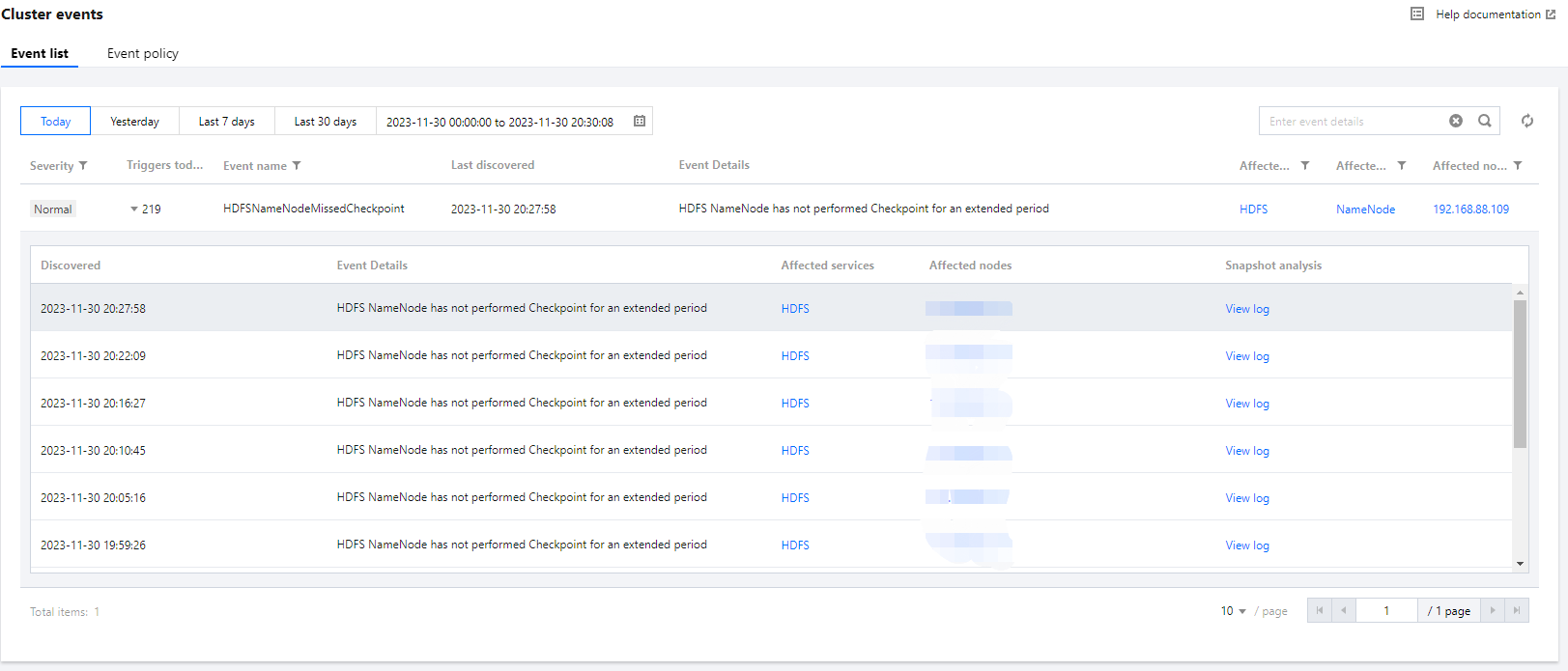Click the refresh icon beside search

tap(1527, 121)
